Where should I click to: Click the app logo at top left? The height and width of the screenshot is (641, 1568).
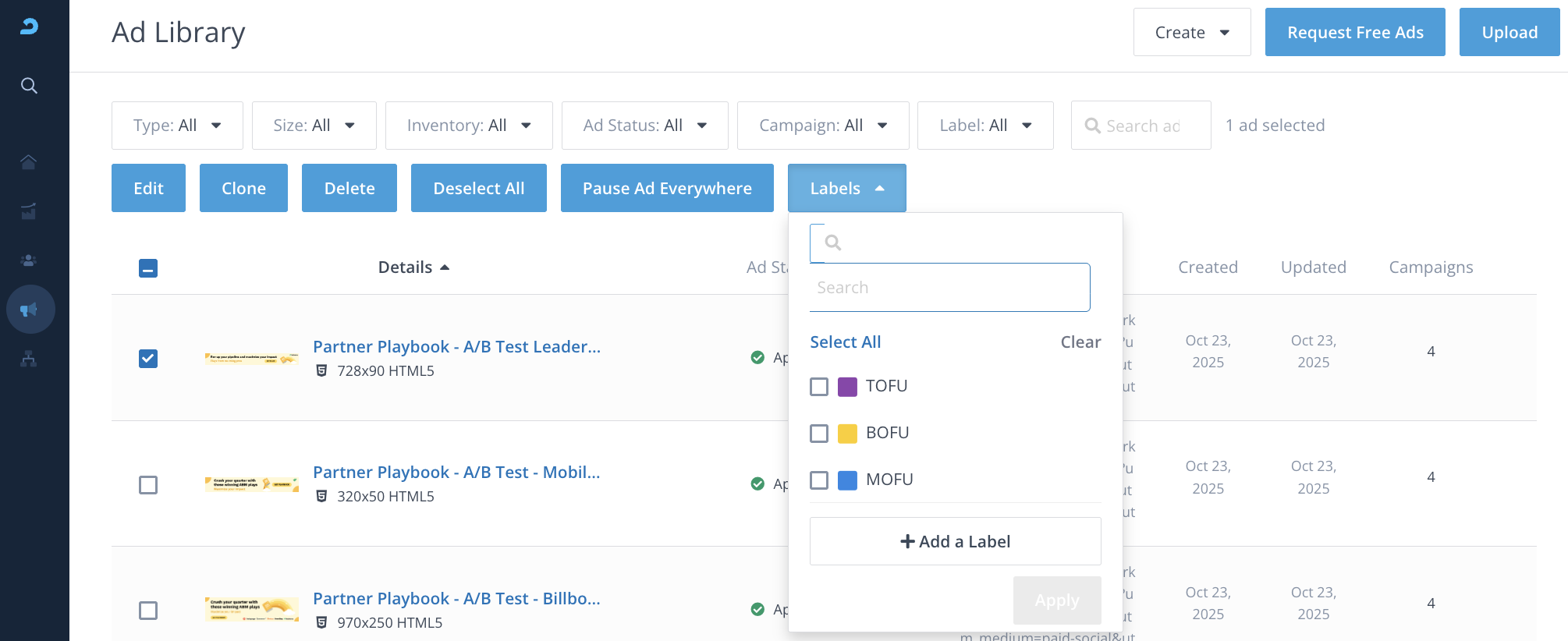click(x=29, y=27)
